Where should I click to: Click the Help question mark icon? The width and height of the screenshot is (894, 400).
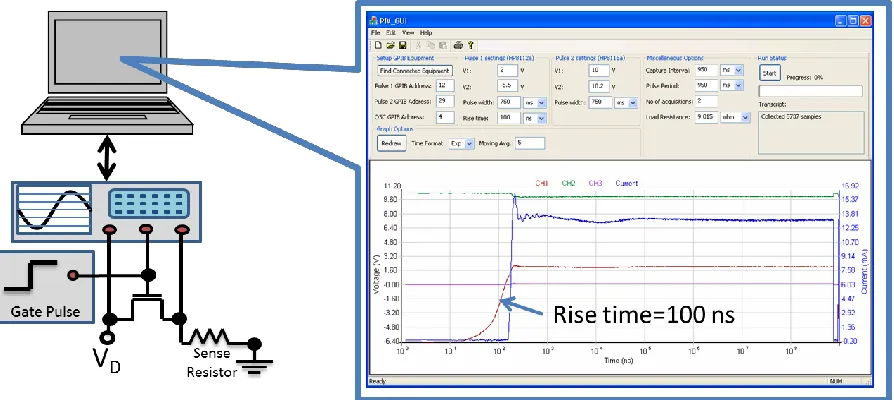pyautogui.click(x=471, y=45)
